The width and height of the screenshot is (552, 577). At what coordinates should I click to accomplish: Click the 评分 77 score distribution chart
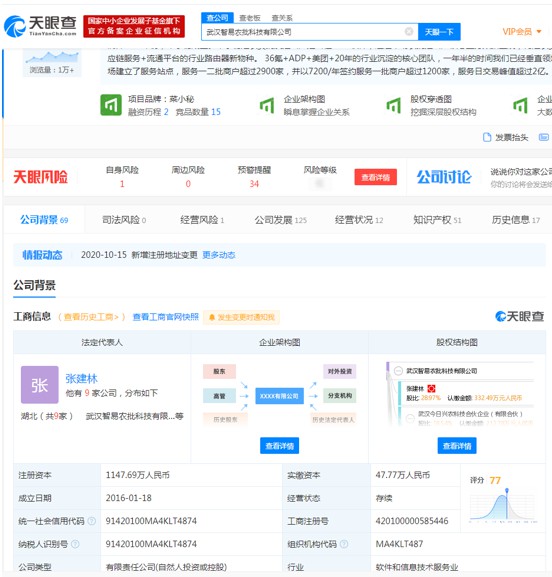pos(503,506)
